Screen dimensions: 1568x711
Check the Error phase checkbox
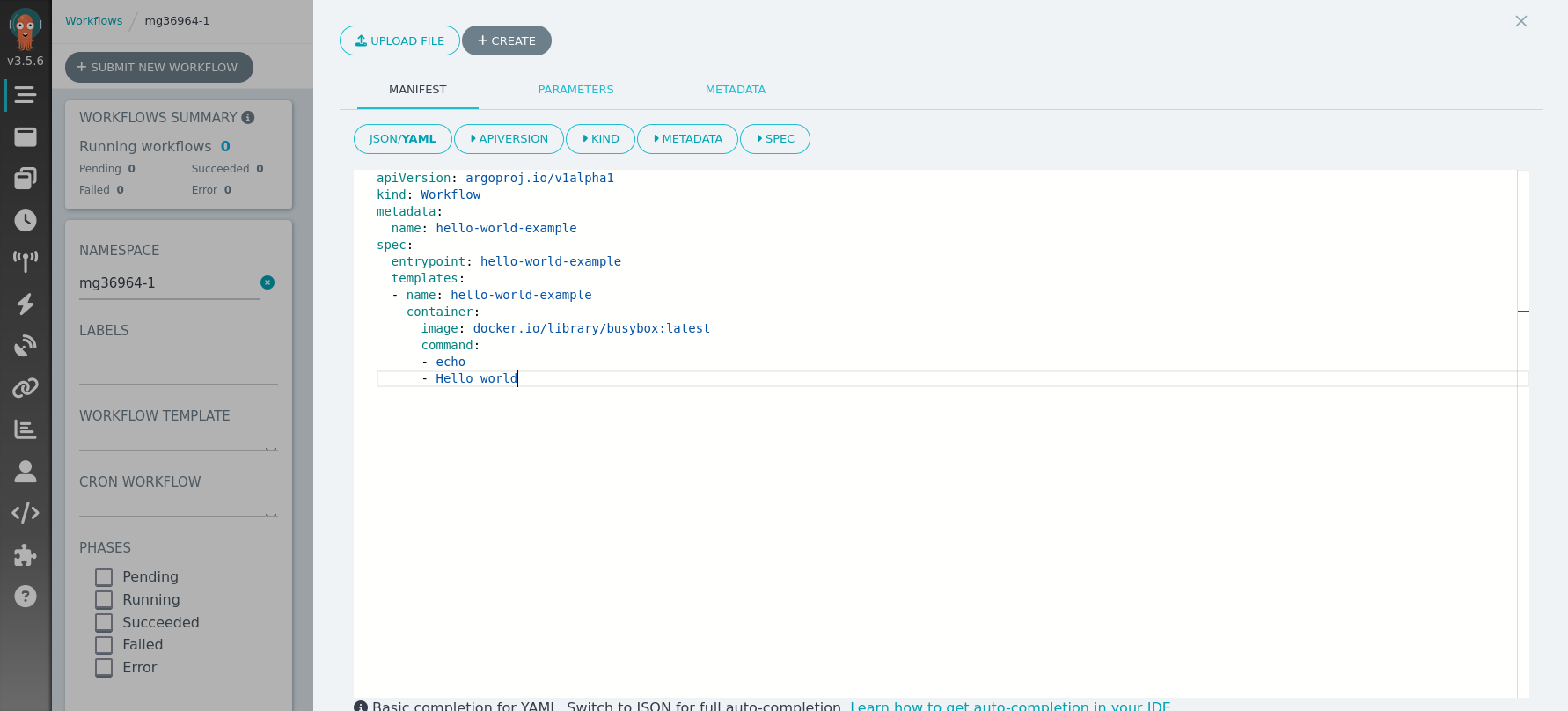coord(104,668)
